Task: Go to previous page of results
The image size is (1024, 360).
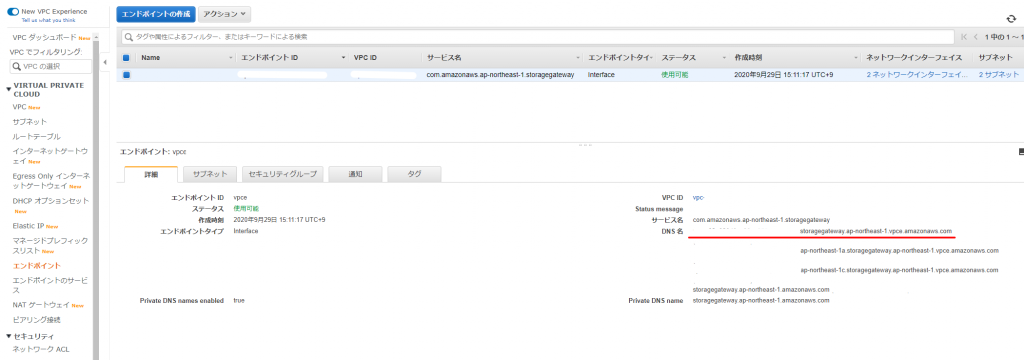Action: (976, 37)
